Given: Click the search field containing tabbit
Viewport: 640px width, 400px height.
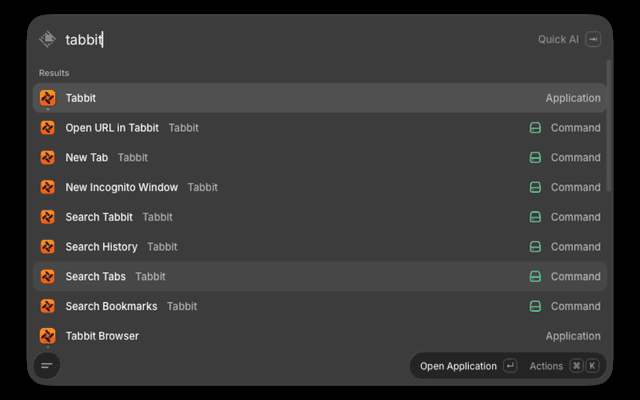Looking at the screenshot, I should [298, 40].
